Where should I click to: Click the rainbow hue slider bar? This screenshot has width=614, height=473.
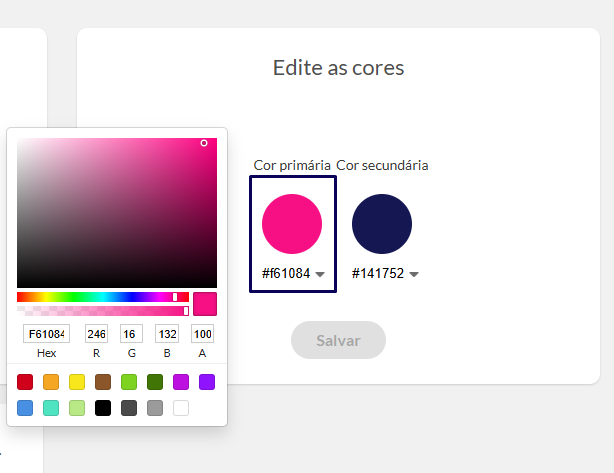coord(103,297)
